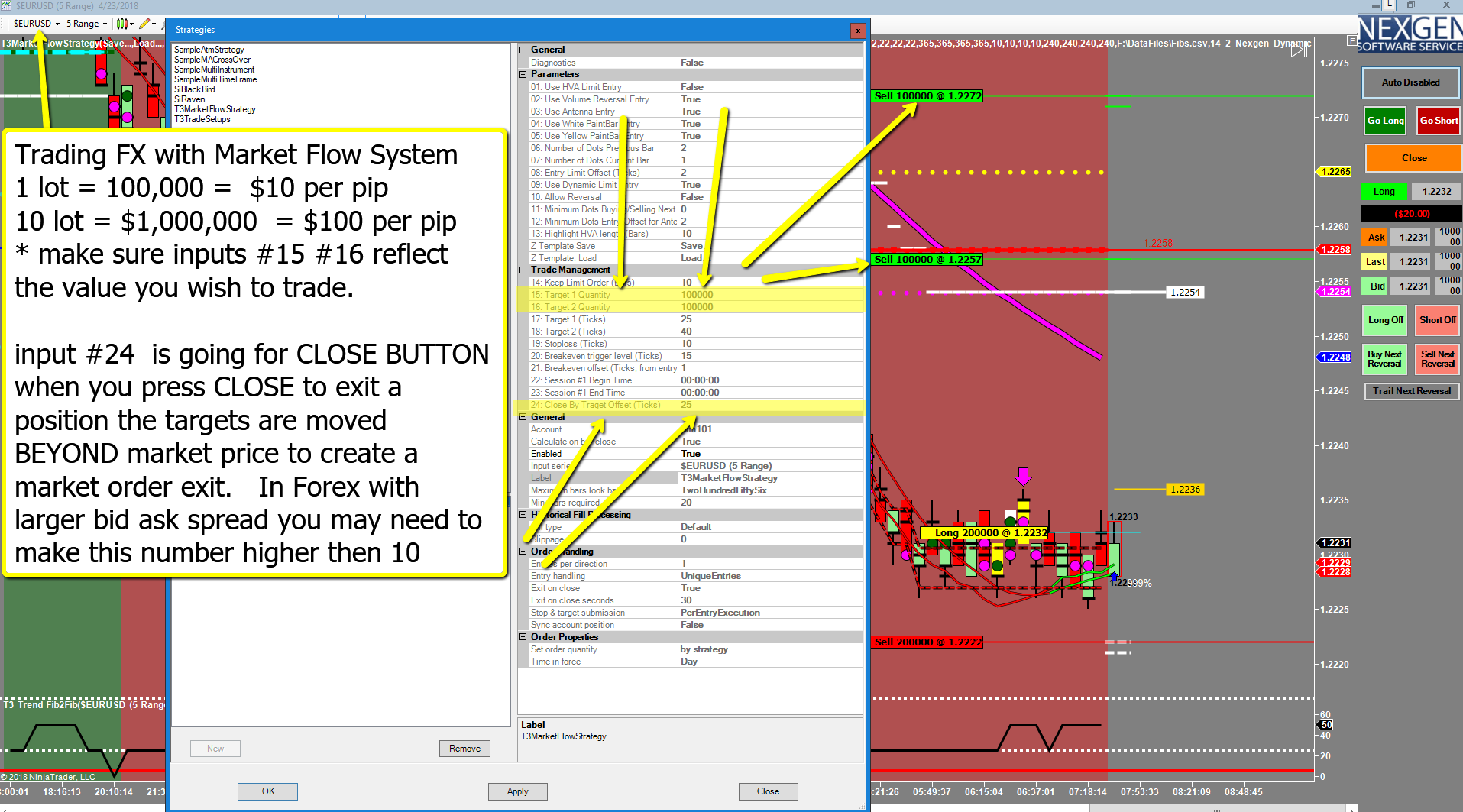Screen dimensions: 1463x812
Task: Click Apply in the Strategies dialog
Action: [517, 791]
